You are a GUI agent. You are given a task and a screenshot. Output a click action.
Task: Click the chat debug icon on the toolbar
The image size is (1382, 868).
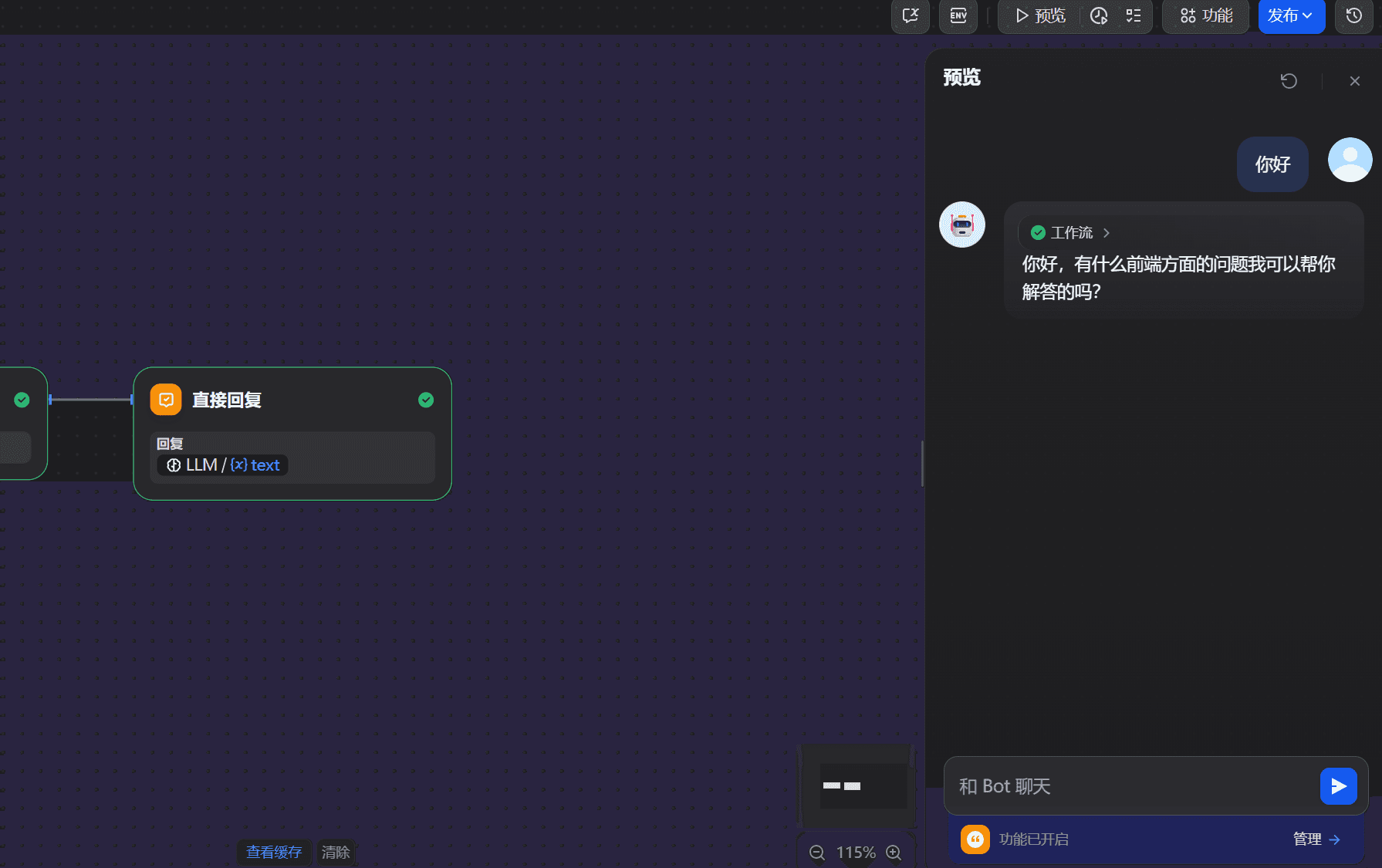tap(910, 16)
